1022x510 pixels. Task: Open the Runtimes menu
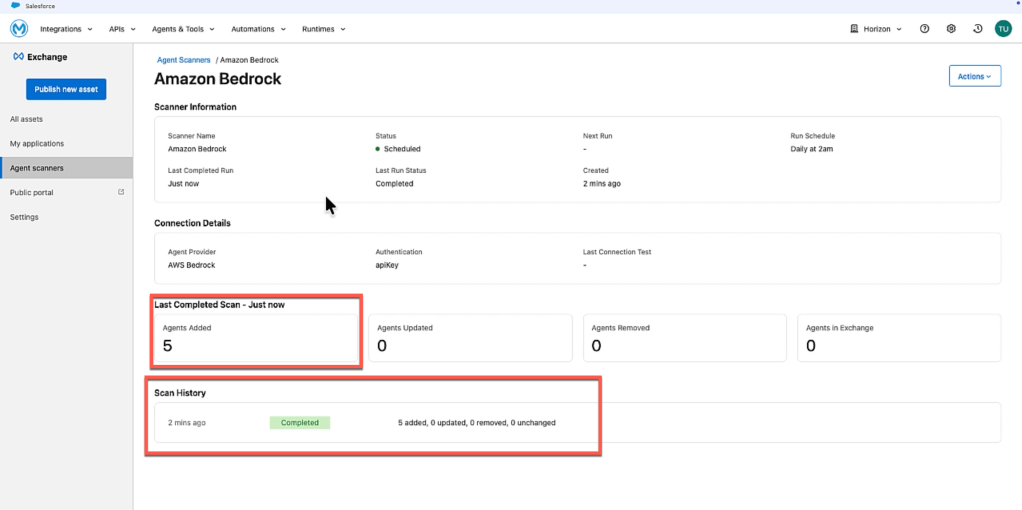tap(323, 29)
